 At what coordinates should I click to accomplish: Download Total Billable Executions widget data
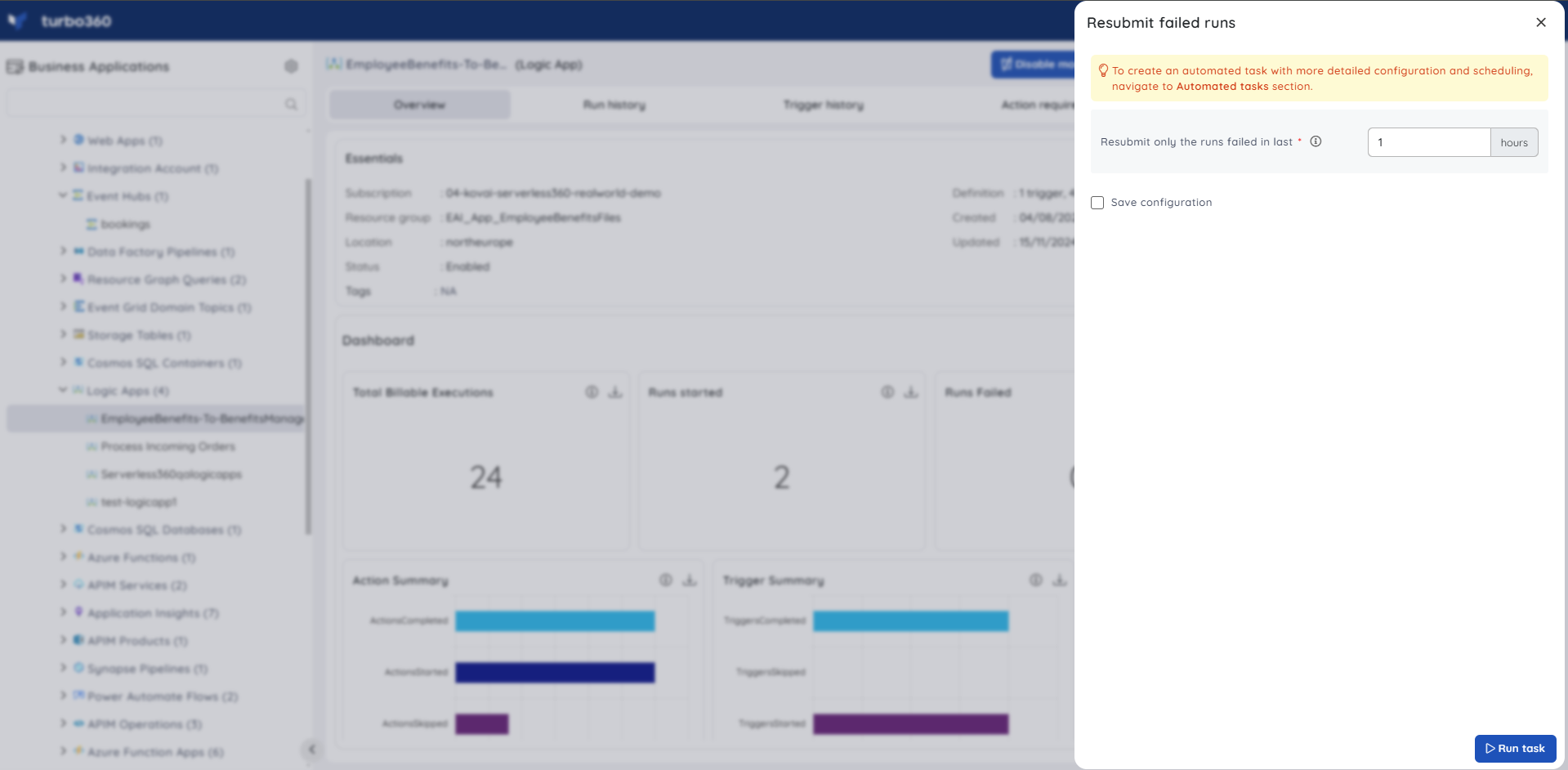coord(615,392)
